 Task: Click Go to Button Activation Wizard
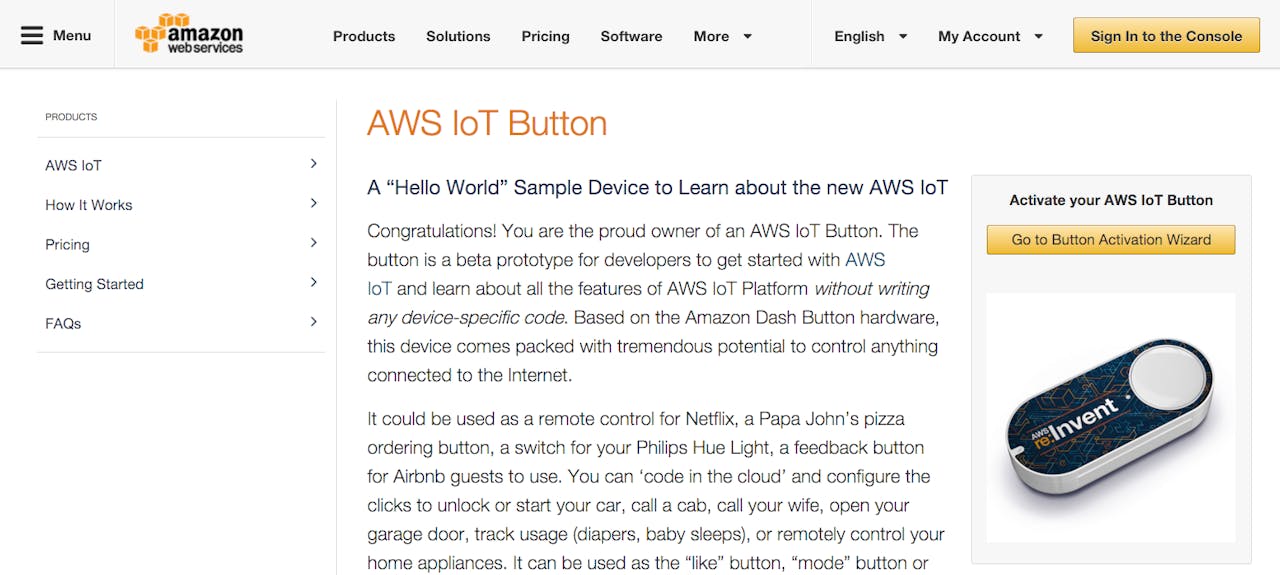click(x=1111, y=240)
